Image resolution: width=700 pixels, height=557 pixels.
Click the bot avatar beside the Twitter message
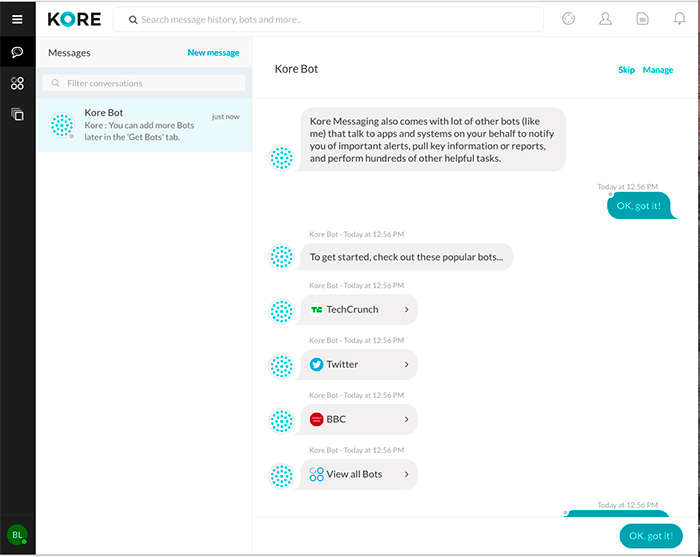[282, 366]
